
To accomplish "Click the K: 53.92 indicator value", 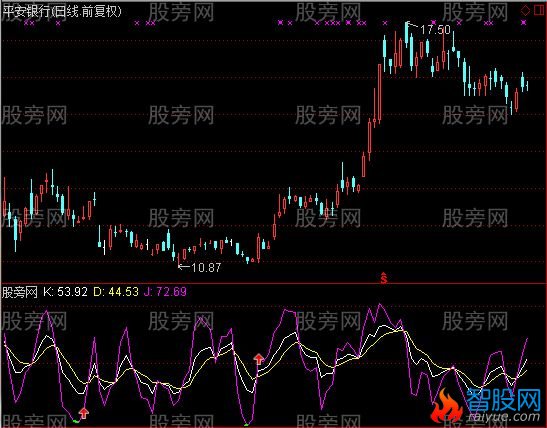I will (65, 292).
